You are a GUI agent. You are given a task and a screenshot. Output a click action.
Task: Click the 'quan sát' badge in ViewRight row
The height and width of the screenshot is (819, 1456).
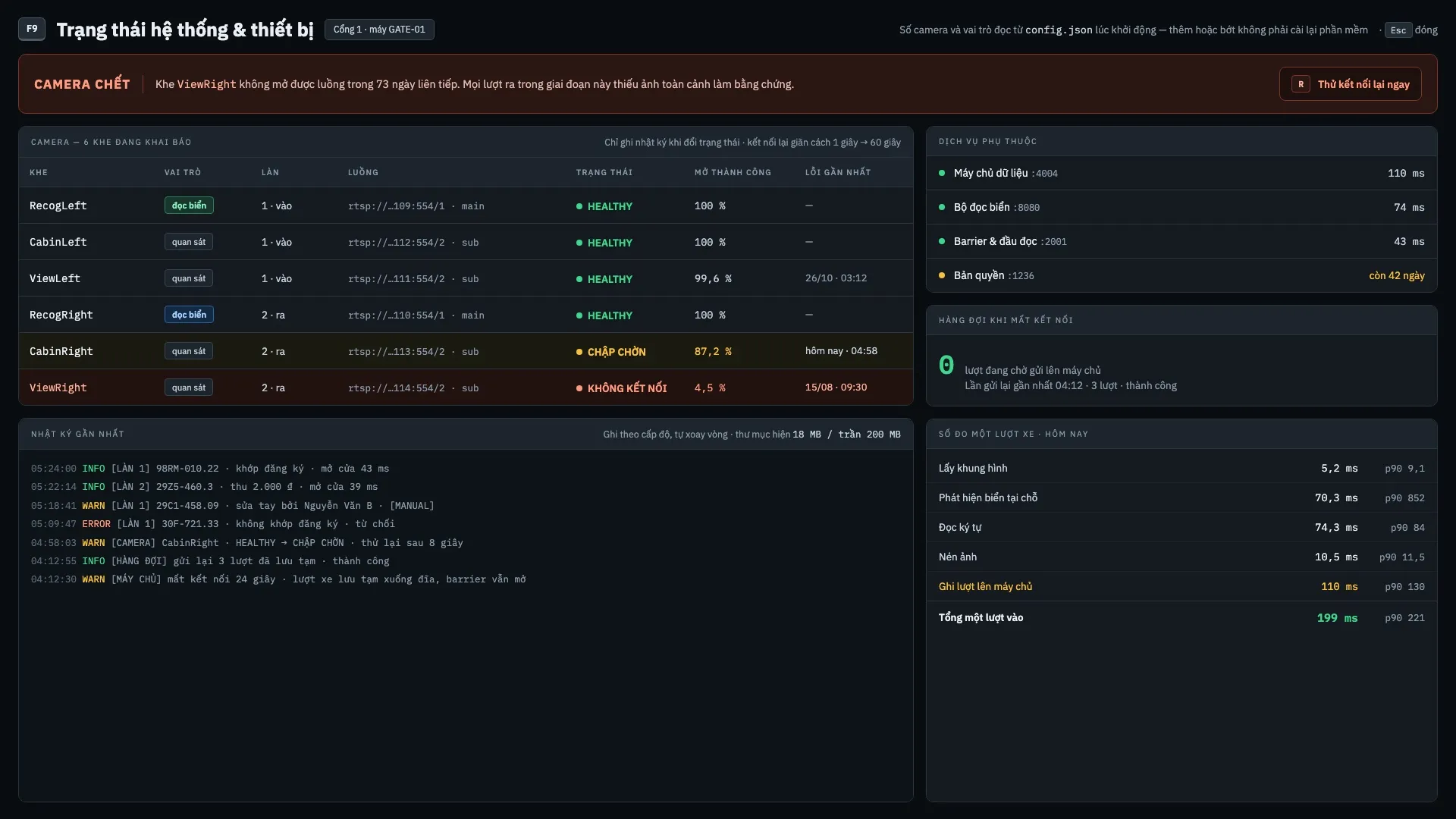click(x=189, y=388)
